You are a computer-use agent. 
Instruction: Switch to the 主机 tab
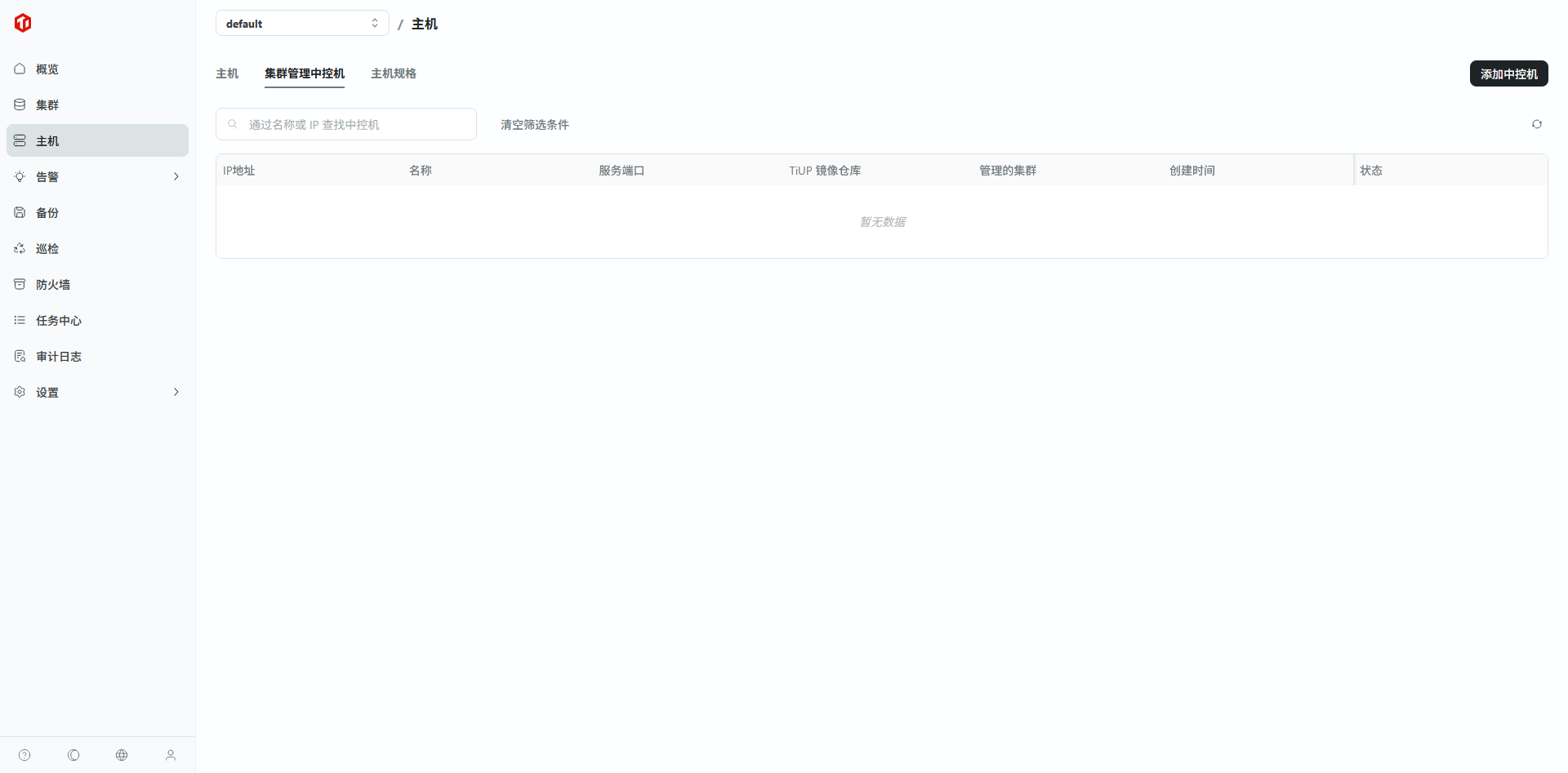tap(227, 73)
